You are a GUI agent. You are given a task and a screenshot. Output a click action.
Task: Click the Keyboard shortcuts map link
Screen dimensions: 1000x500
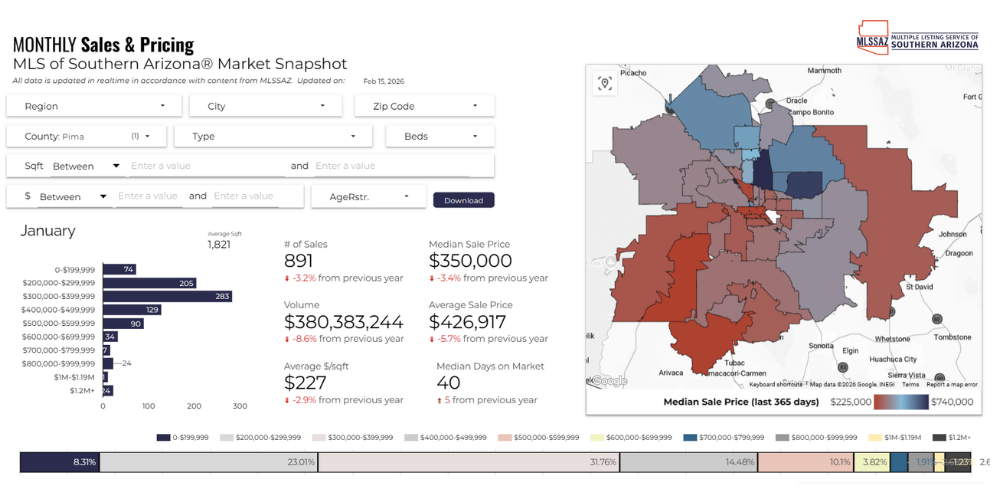click(x=776, y=385)
